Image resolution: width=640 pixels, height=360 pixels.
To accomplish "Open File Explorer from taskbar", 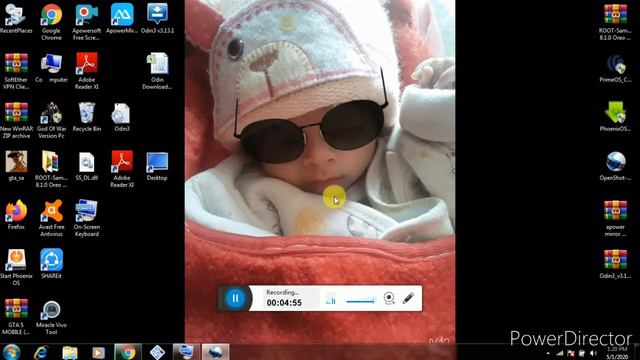I will pos(70,352).
